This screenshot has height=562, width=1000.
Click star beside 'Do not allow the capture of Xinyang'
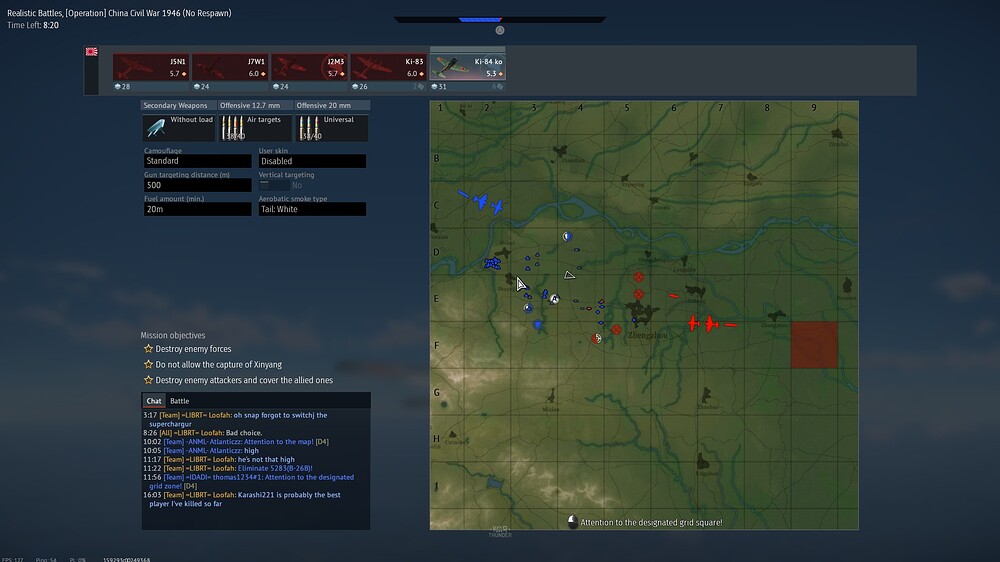[149, 364]
